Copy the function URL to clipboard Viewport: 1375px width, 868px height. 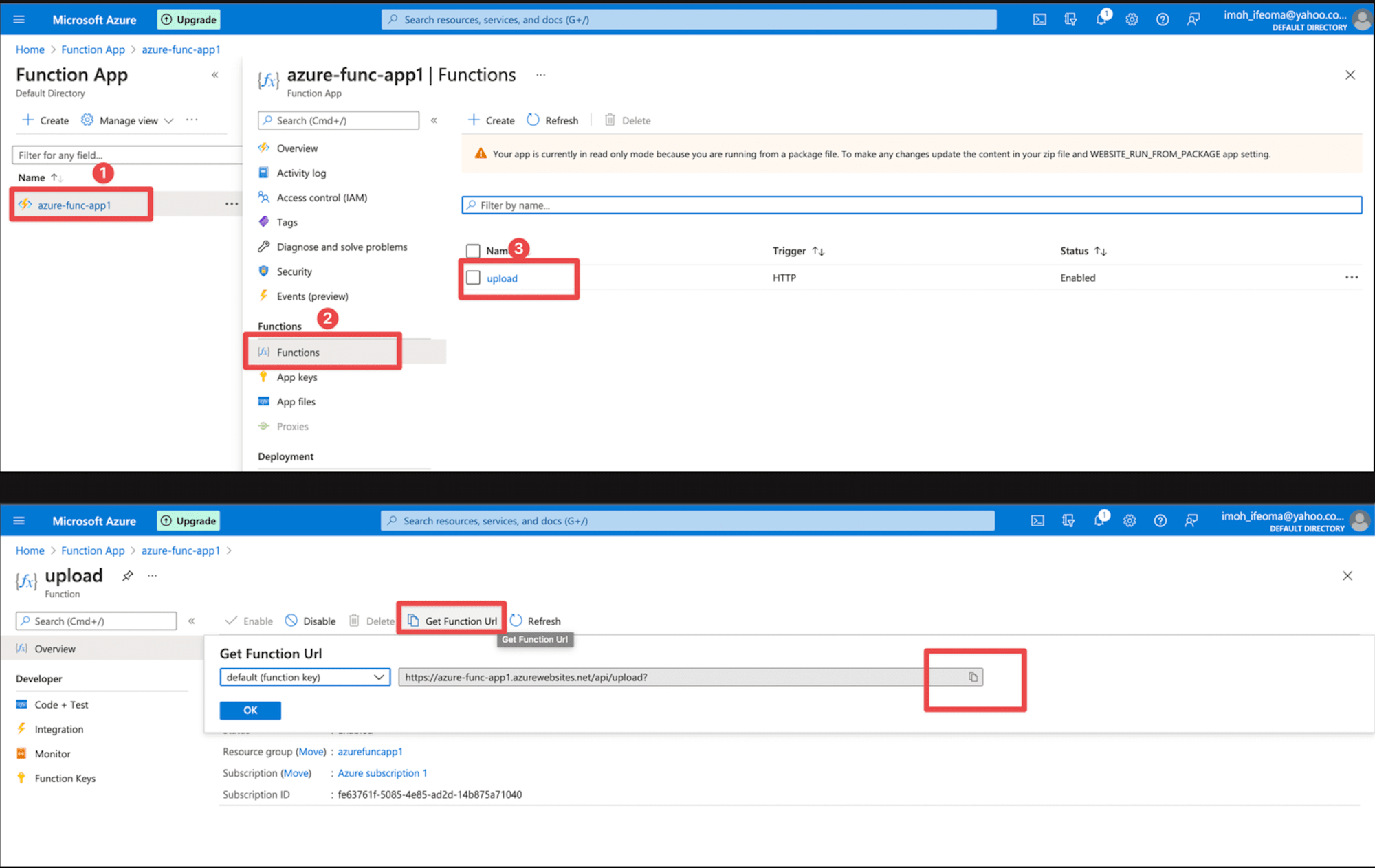click(x=973, y=677)
